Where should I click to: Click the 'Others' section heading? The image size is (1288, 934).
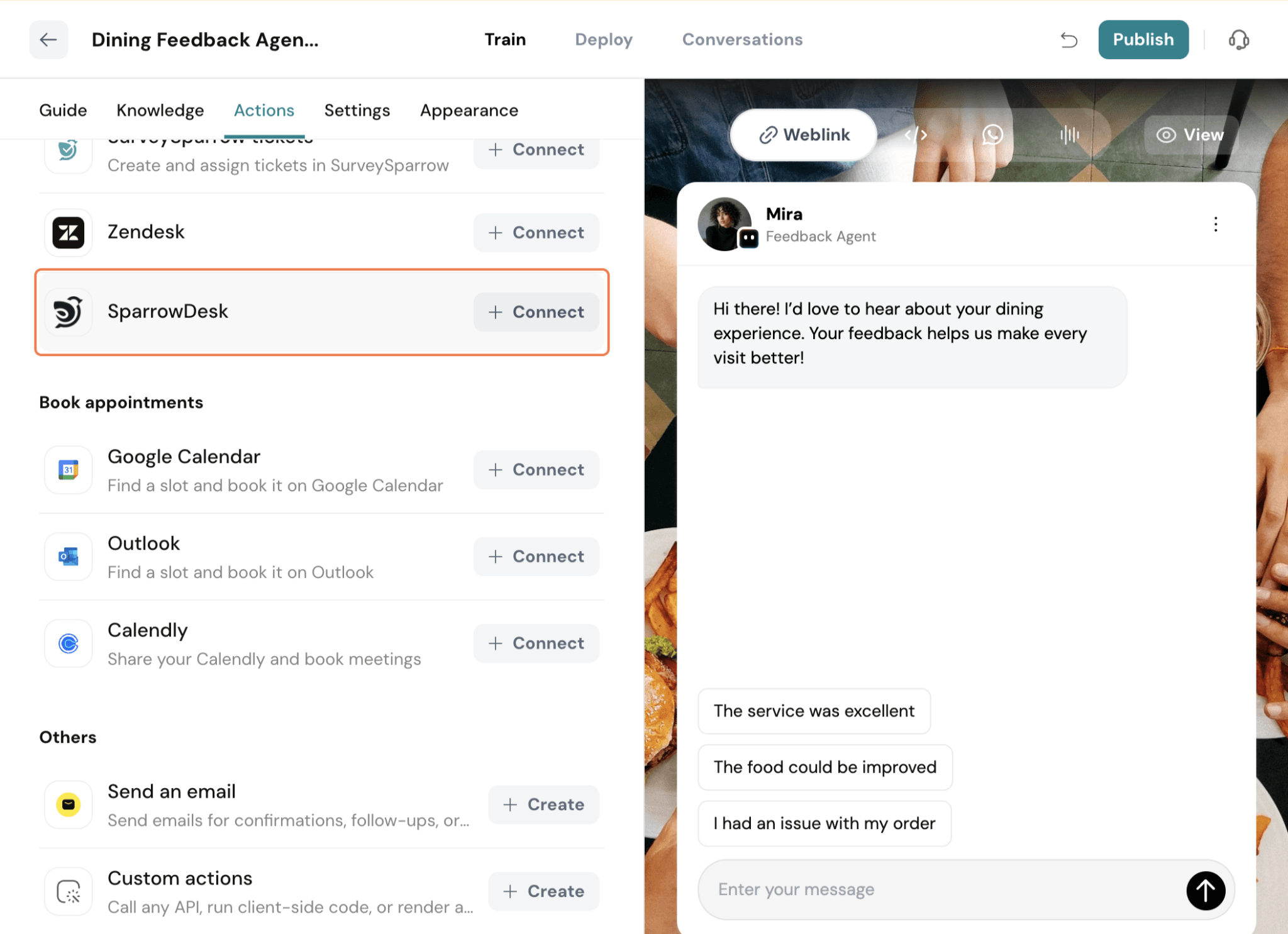click(x=68, y=737)
